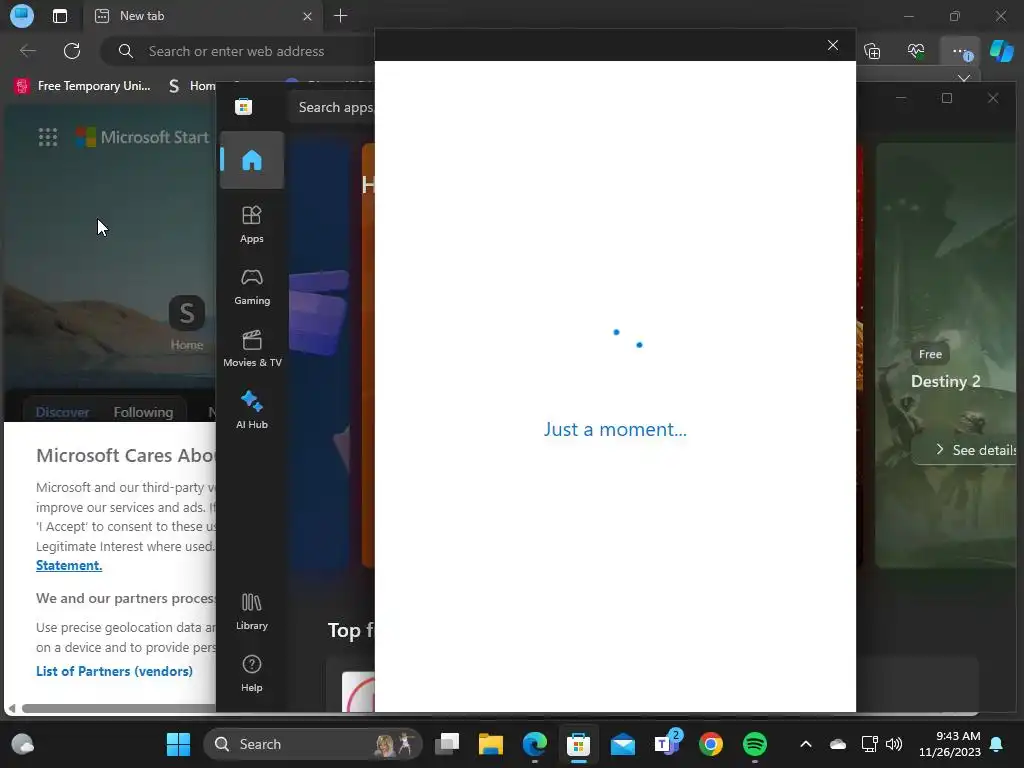Open Home in Microsoft Store sidebar
The width and height of the screenshot is (1024, 768).
(x=251, y=160)
